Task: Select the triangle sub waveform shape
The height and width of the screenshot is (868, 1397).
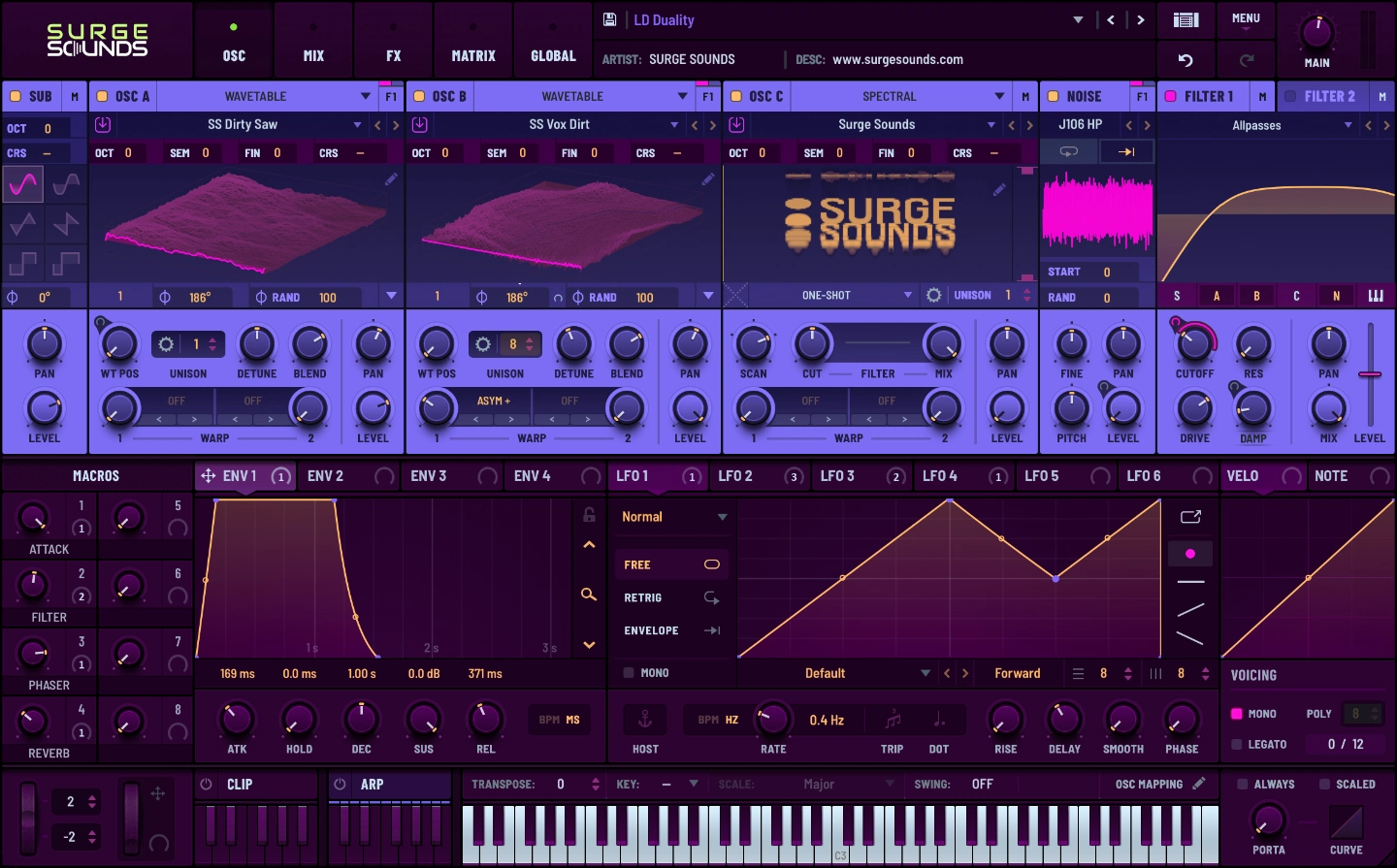Action: coord(23,224)
